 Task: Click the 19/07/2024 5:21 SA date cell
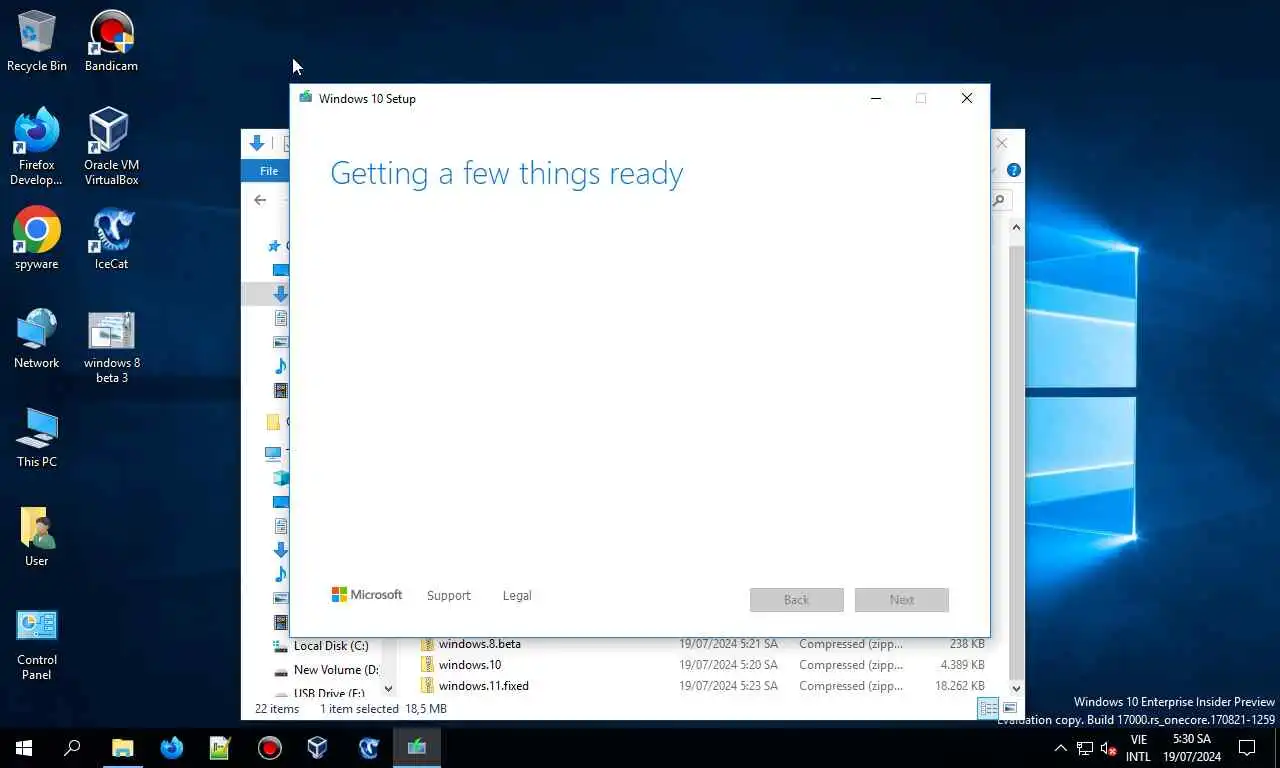728,644
